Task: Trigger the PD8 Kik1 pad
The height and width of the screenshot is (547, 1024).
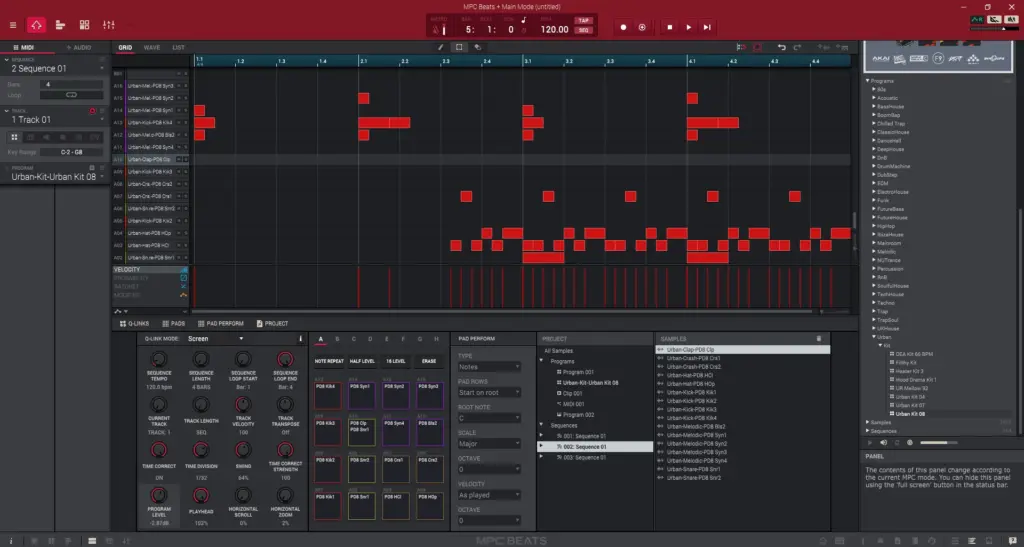Action: (327, 507)
